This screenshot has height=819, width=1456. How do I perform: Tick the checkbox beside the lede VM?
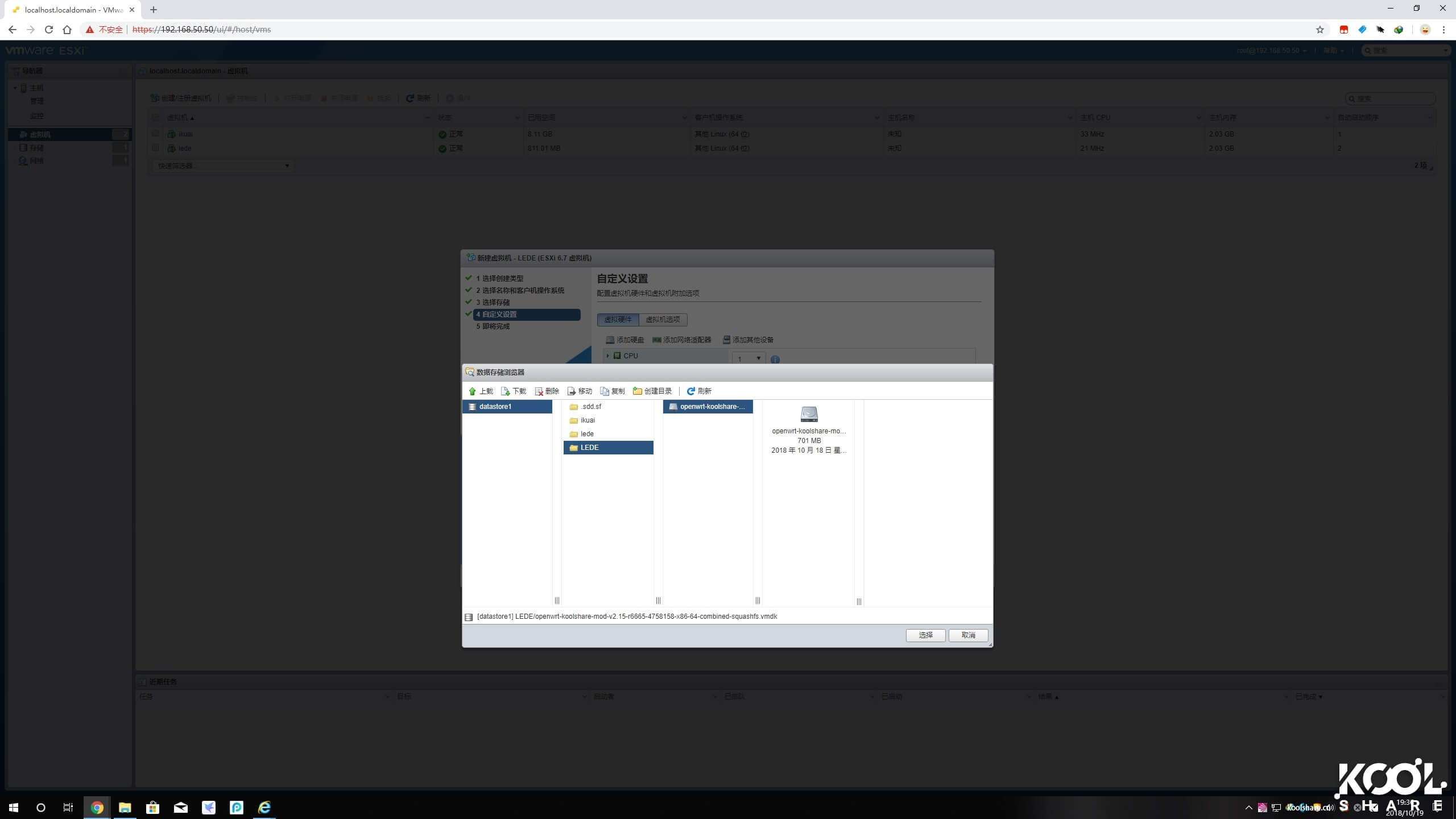pos(156,148)
